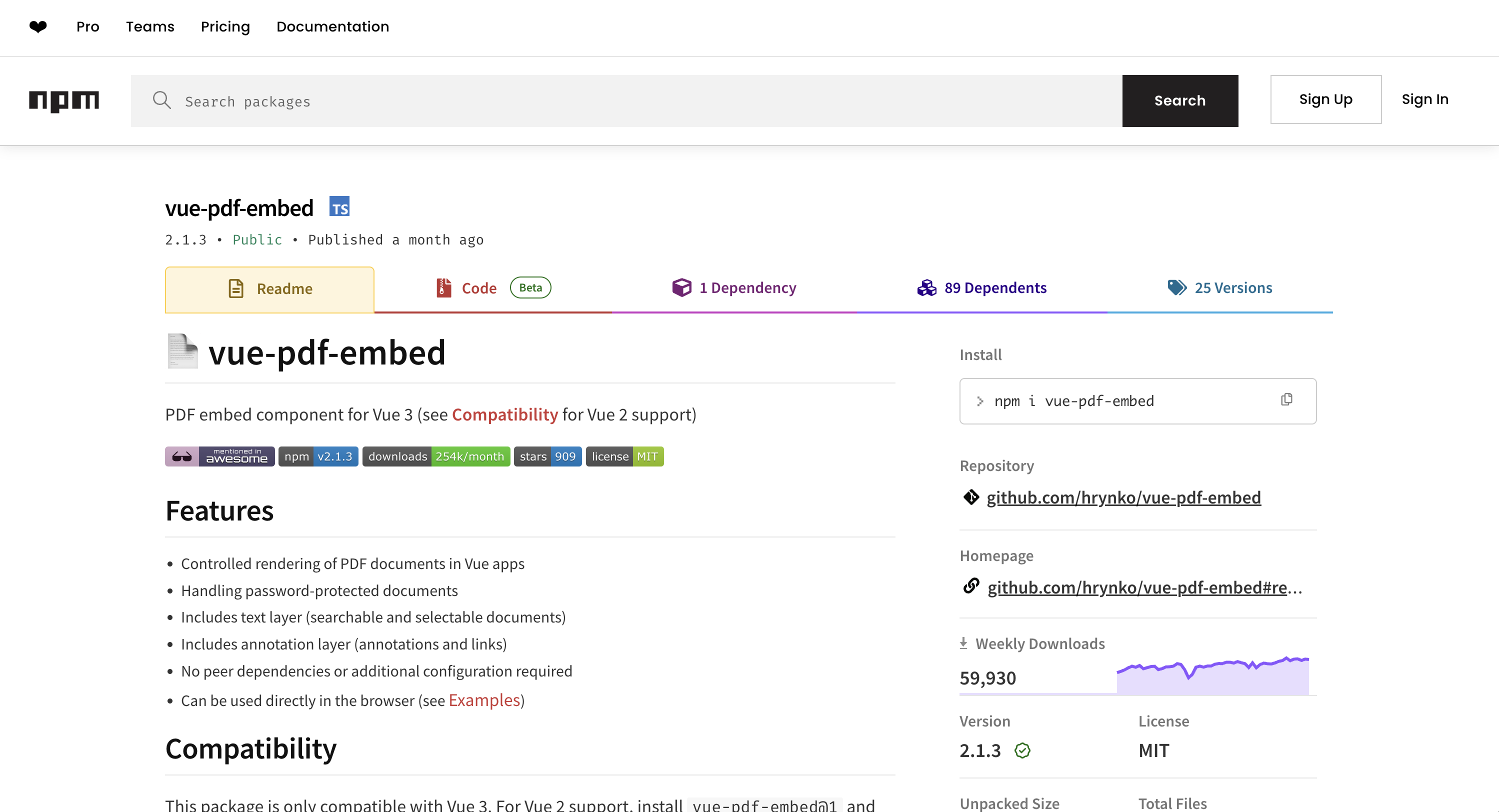Switch to the 1 Dependency tab
Screen dimensions: 1499x812
pos(734,288)
